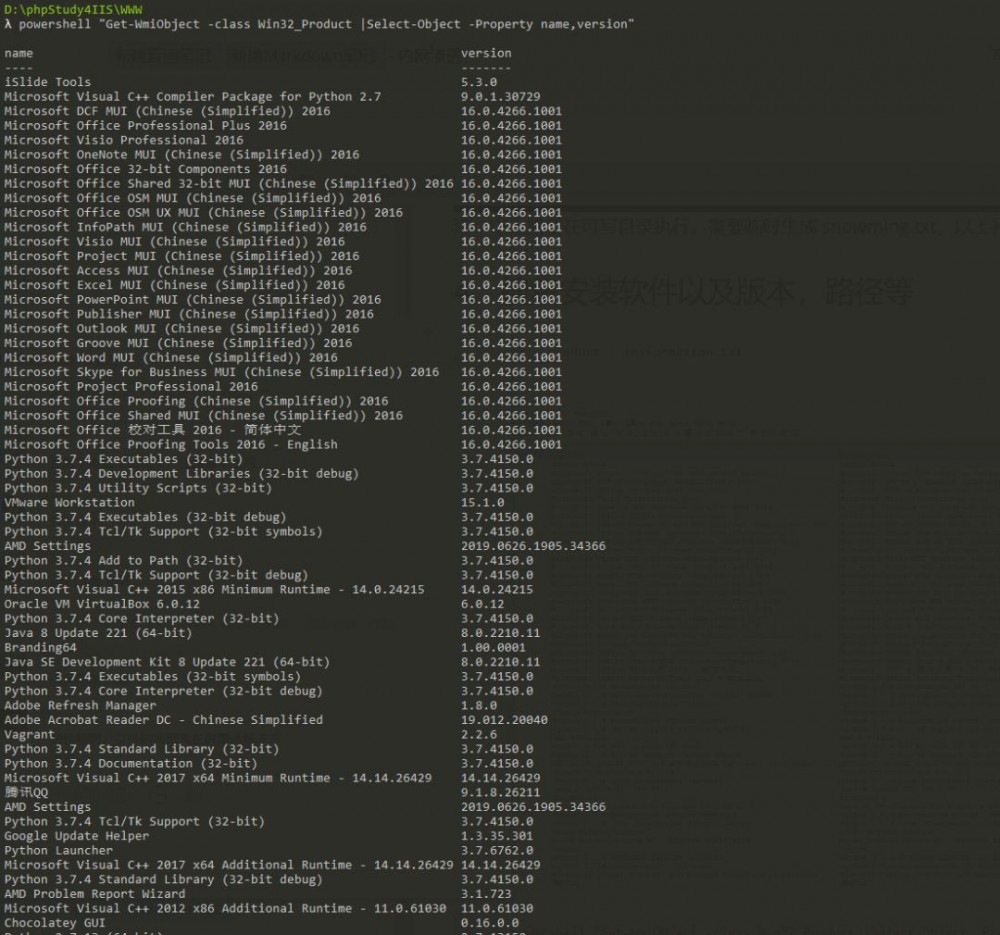
Task: Click 'Python 3.7.4 Development Libraries (32-bit debug)'
Action: 182,474
